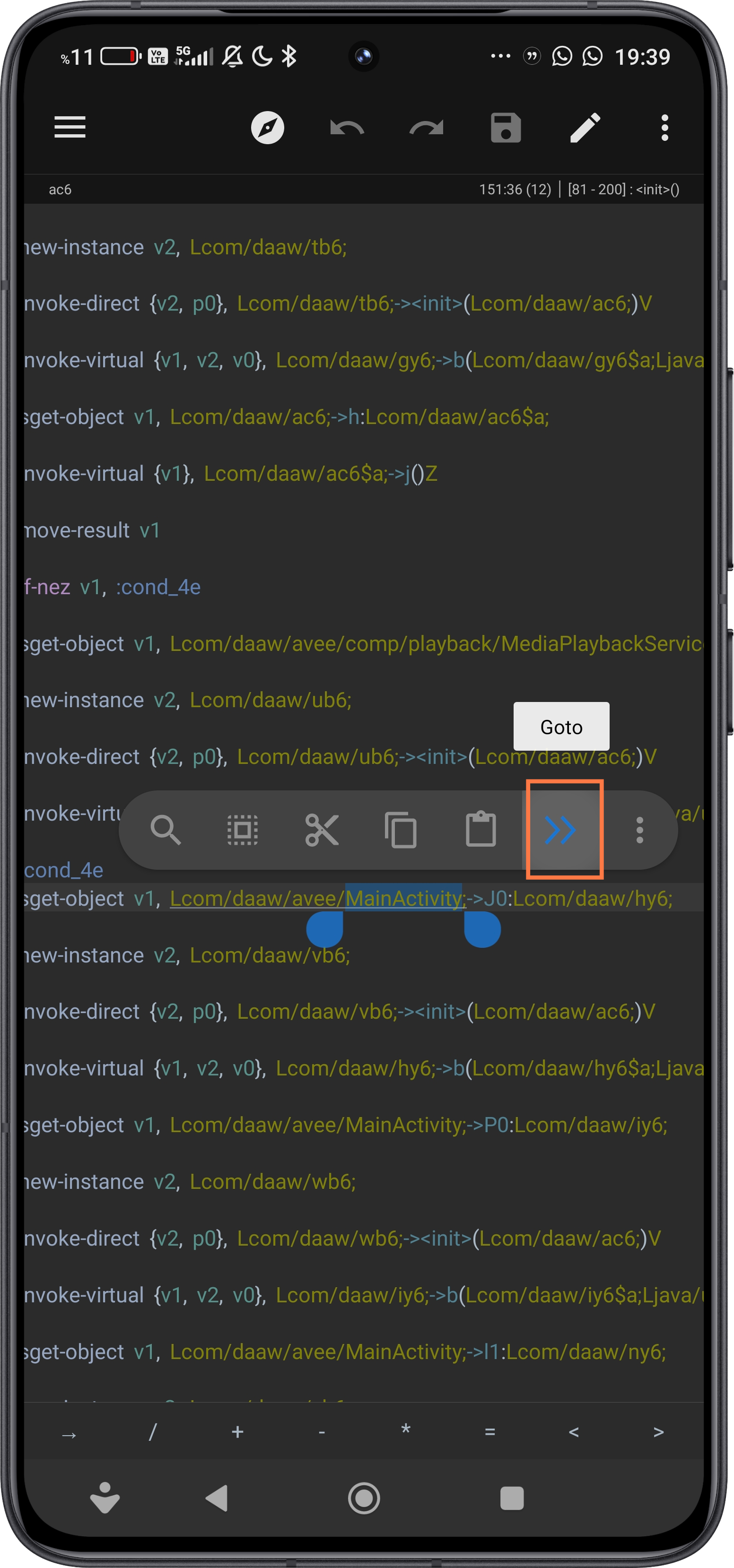Tap the invoke-direct tb6;-><init> line

pyautogui.click(x=338, y=303)
